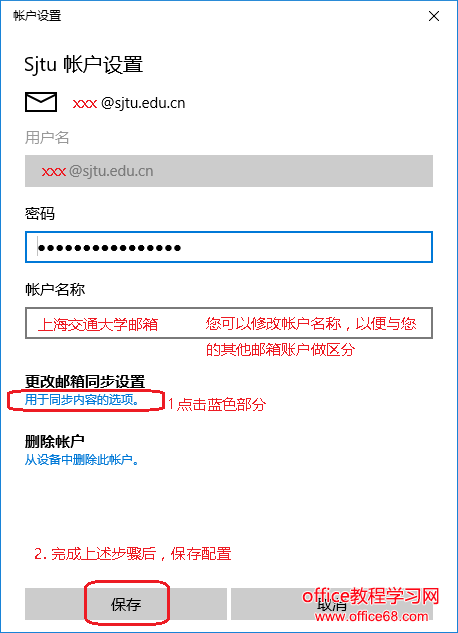The height and width of the screenshot is (633, 458).
Task: Click the email address beside the envelope
Action: pos(129,103)
